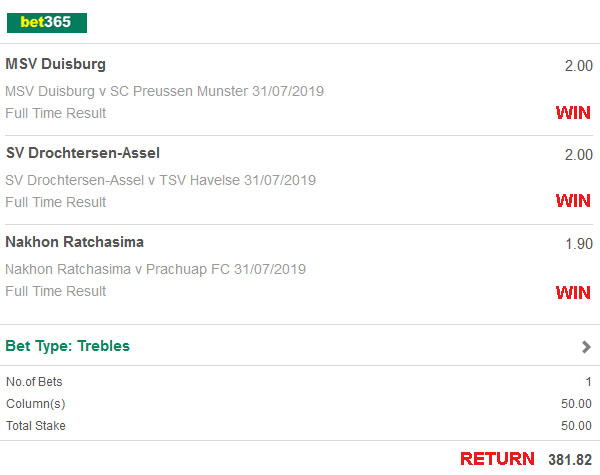This screenshot has height=475, width=600.
Task: Click the 2.00 odds for MSV Duisburg
Action: pyautogui.click(x=579, y=66)
